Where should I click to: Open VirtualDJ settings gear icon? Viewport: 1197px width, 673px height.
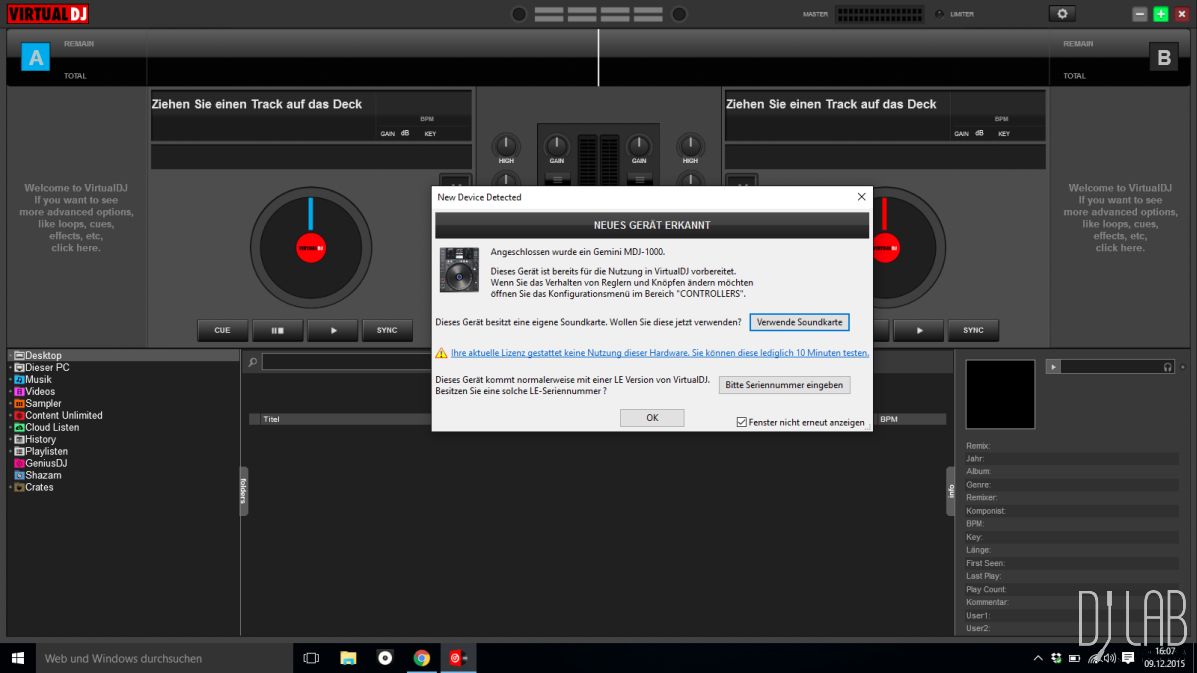(1061, 14)
